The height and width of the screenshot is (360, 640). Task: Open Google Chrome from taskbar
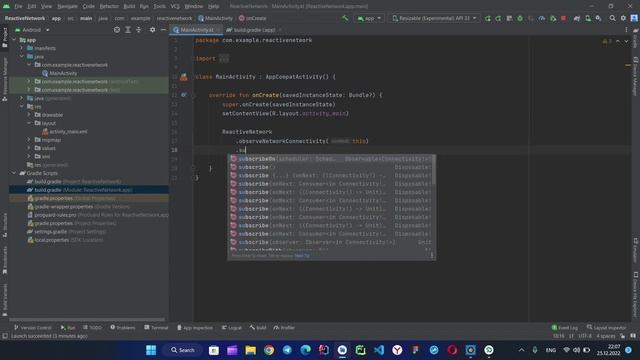tap(269, 350)
